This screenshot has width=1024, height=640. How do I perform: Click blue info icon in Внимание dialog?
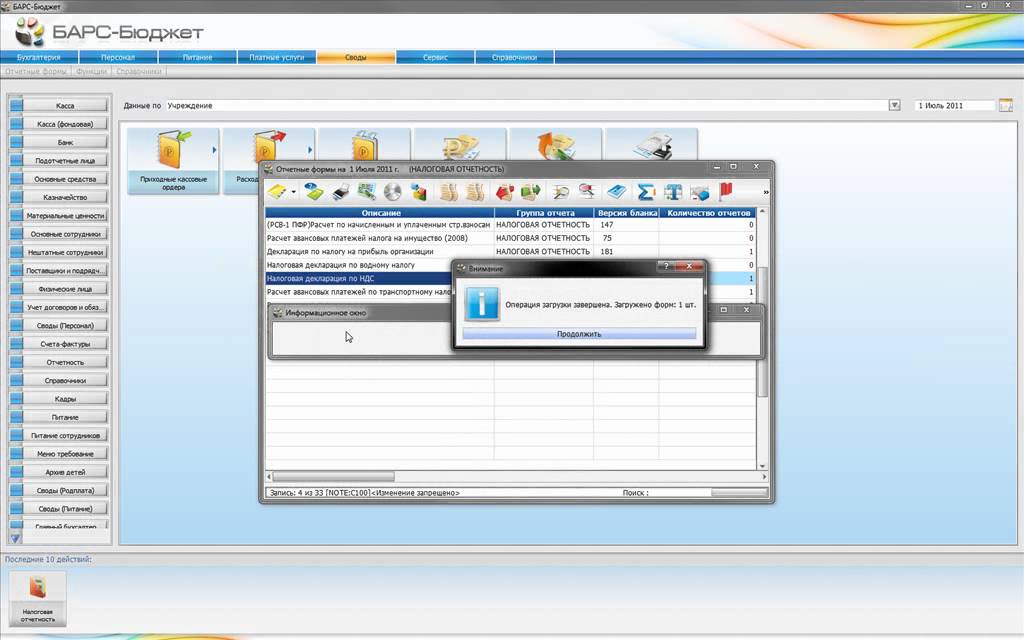pos(482,304)
